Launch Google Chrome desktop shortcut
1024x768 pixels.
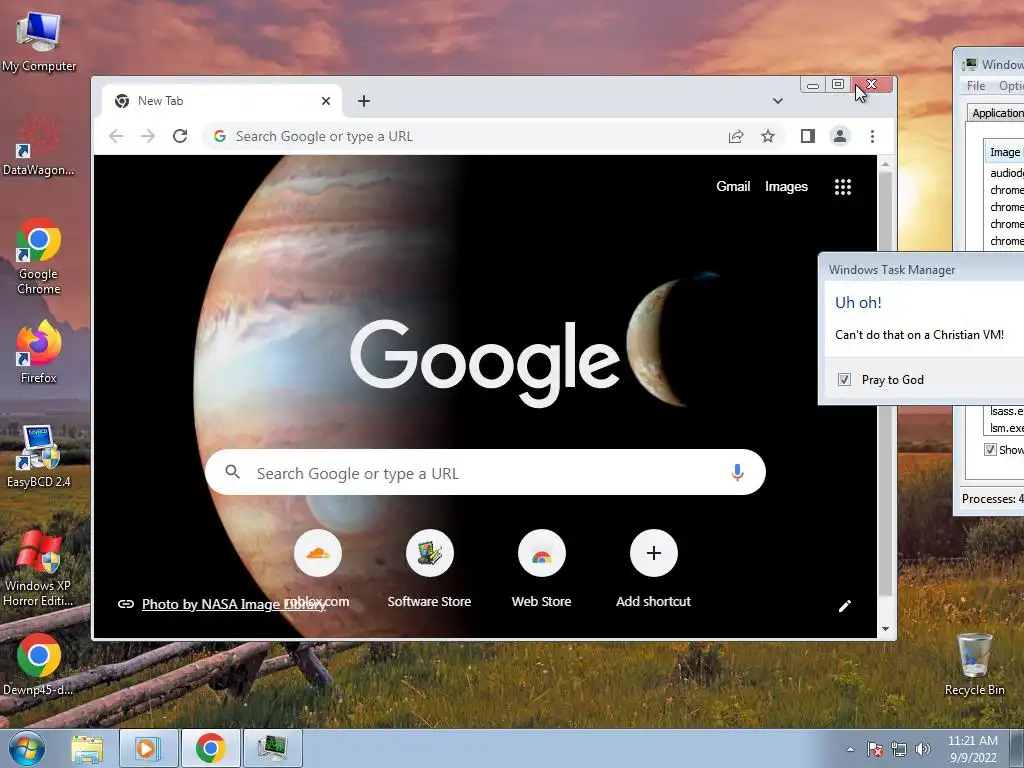39,257
